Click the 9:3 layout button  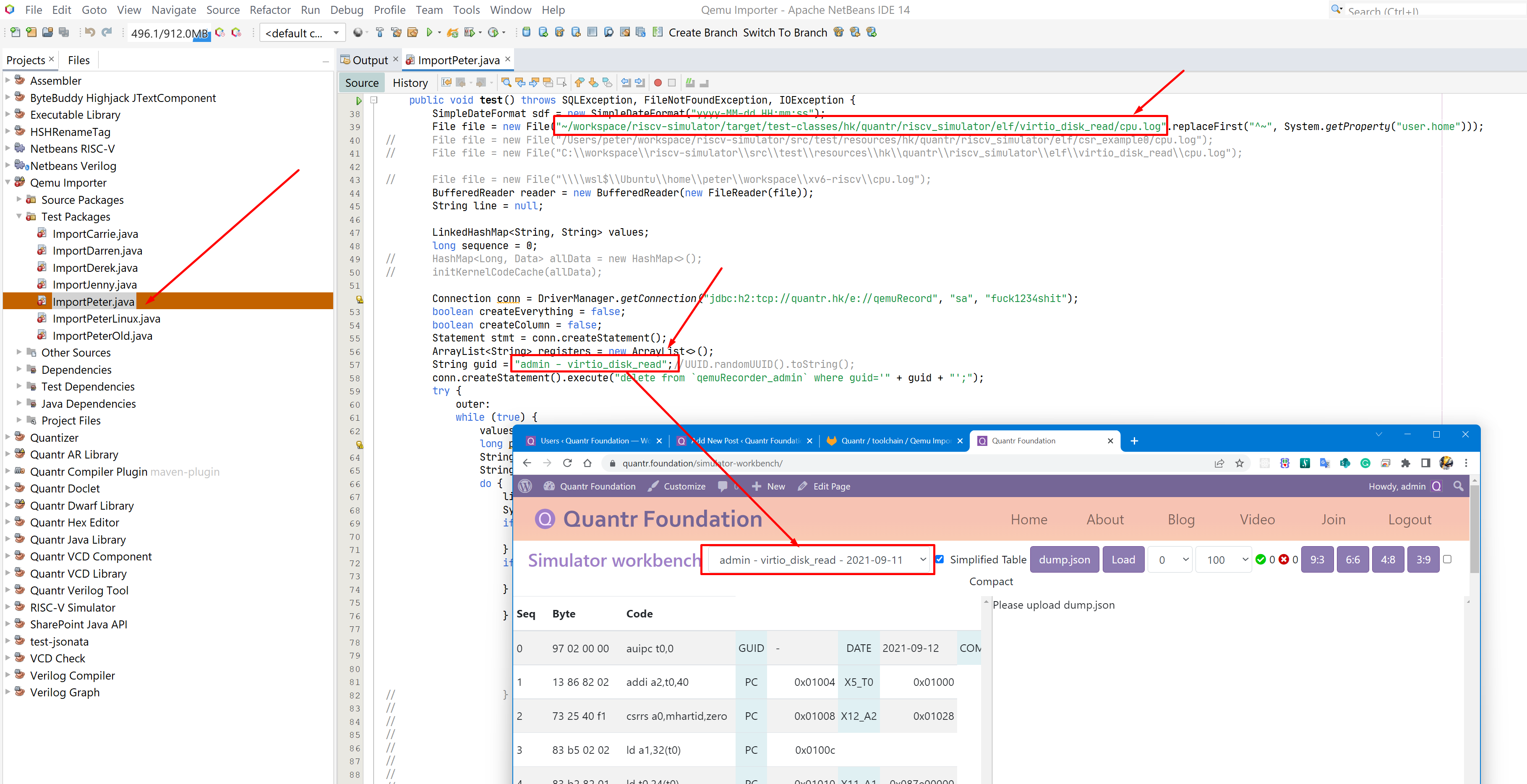[1317, 560]
